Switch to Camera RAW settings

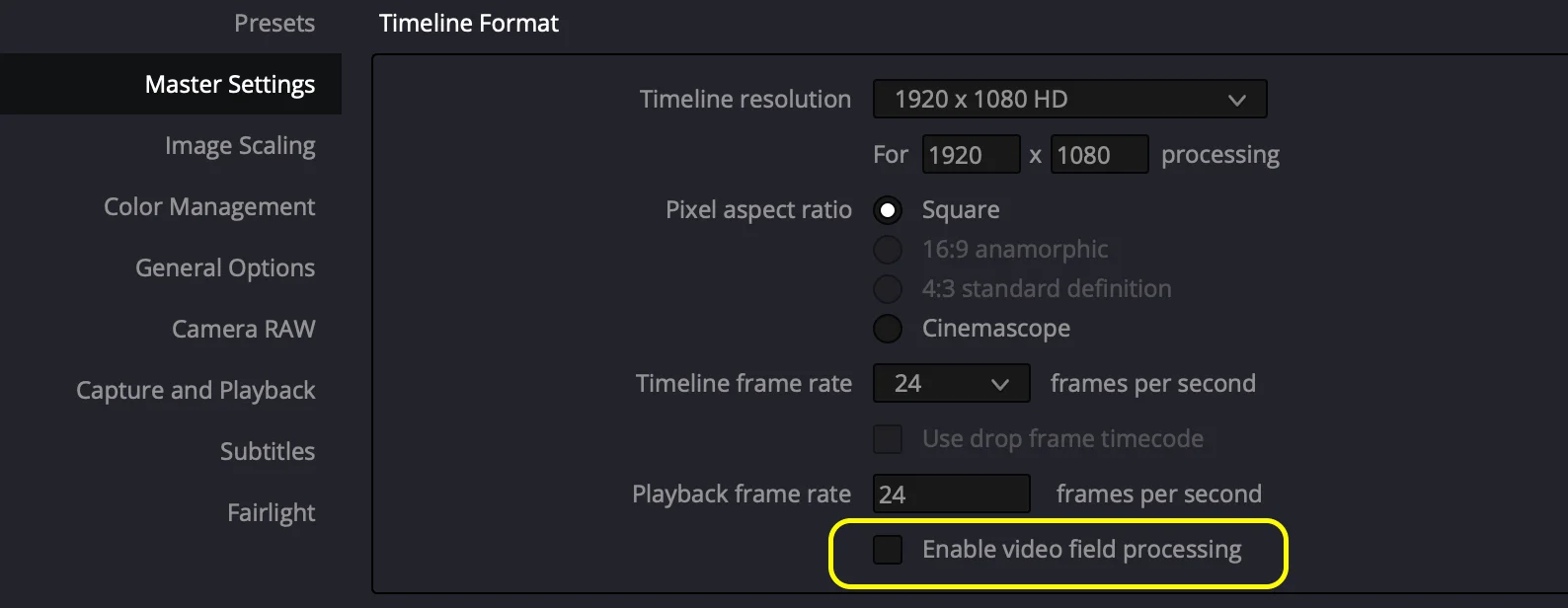tap(244, 329)
